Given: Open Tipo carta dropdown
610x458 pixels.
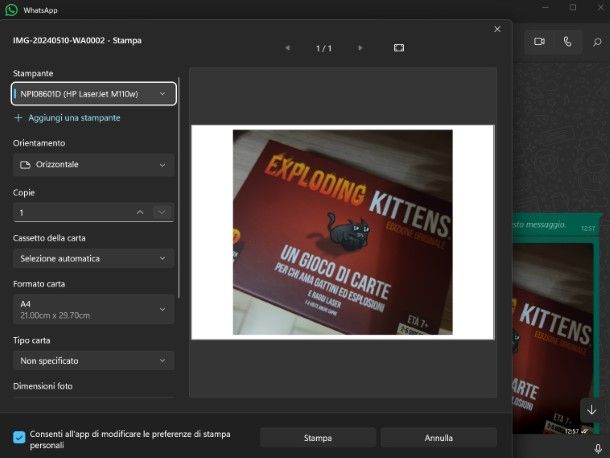Looking at the screenshot, I should click(93, 361).
